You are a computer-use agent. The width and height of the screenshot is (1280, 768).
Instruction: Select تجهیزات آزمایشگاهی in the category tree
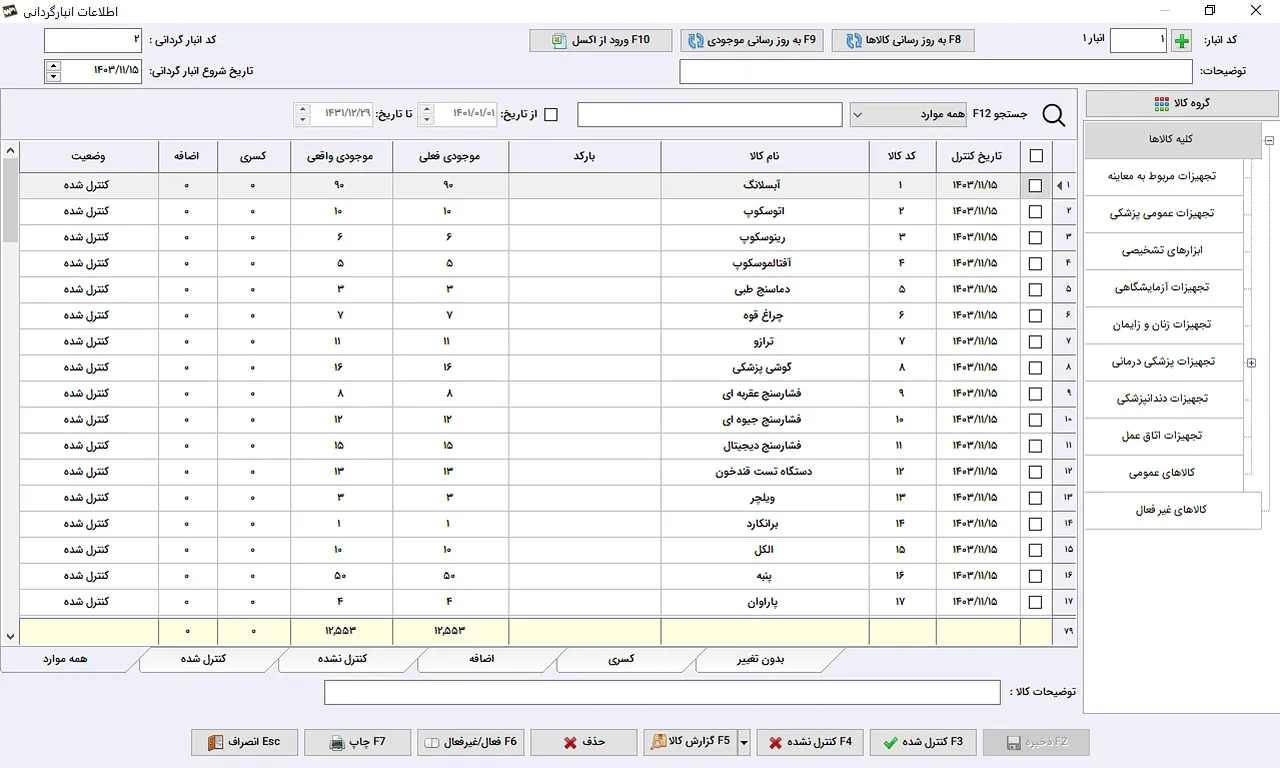pyautogui.click(x=1162, y=288)
